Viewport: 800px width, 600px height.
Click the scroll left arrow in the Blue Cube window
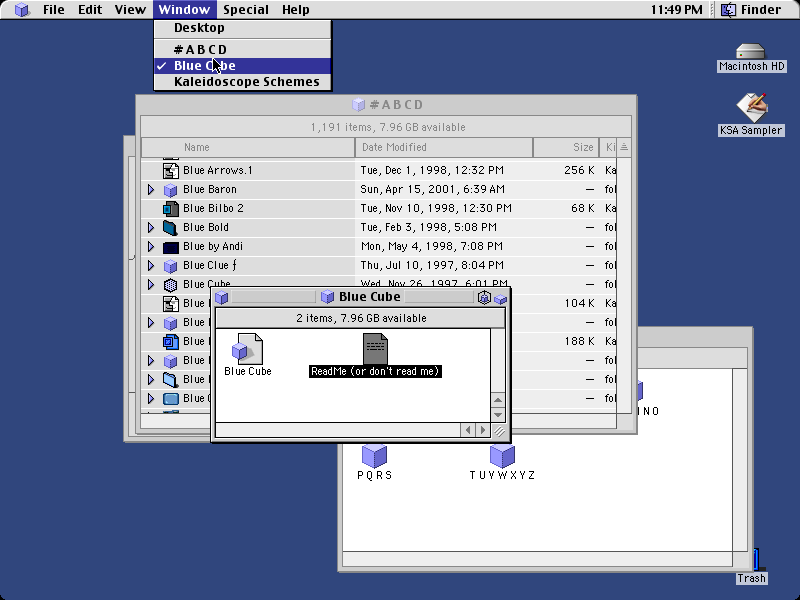tap(468, 430)
